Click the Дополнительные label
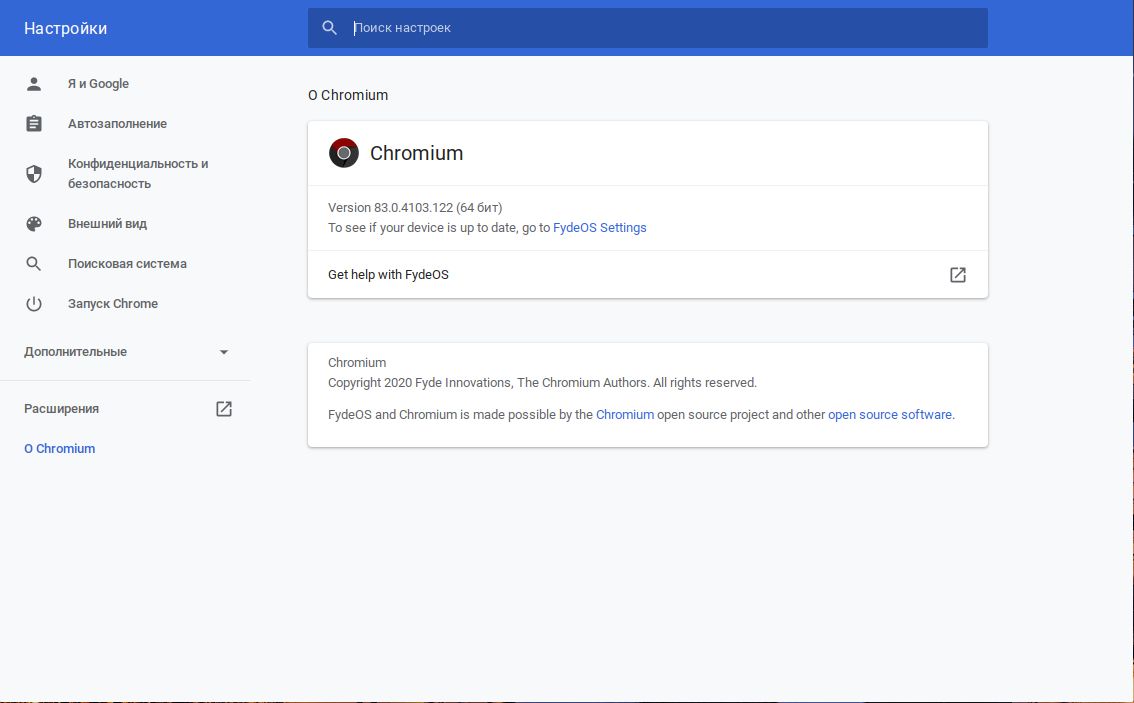The image size is (1134, 703). [75, 352]
